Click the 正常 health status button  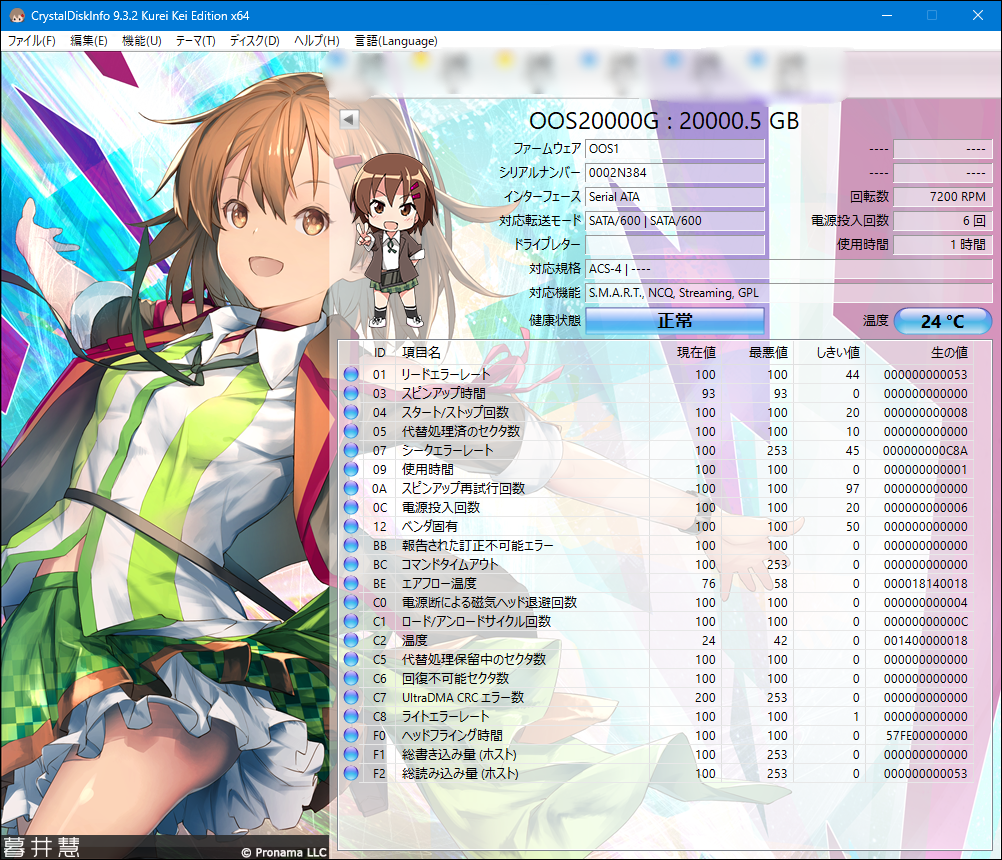coord(675,321)
